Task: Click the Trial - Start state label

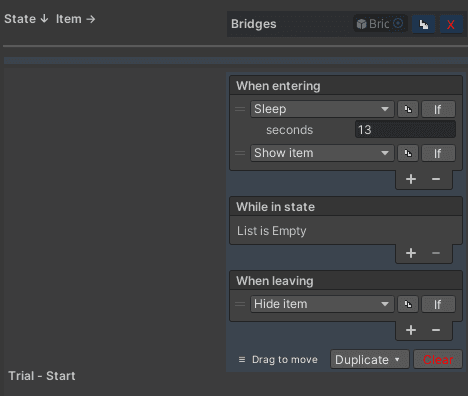Action: [x=42, y=376]
